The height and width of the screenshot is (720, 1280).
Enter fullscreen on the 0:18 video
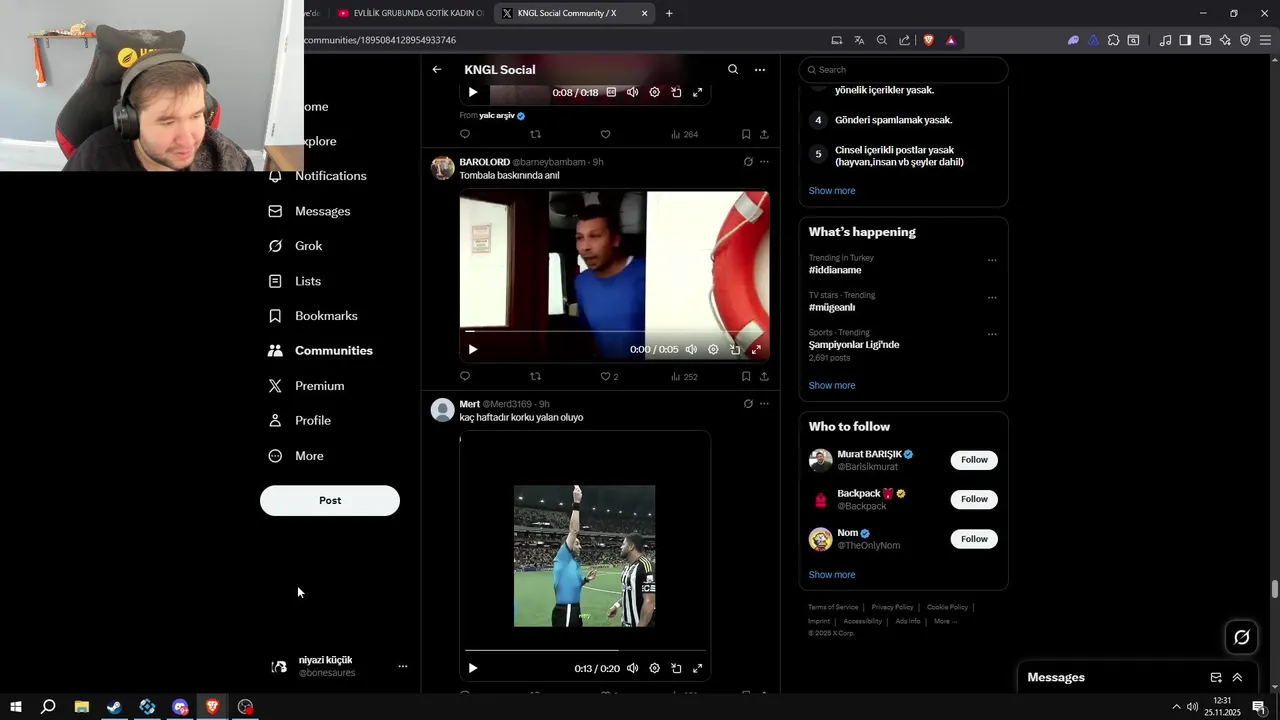click(x=698, y=92)
